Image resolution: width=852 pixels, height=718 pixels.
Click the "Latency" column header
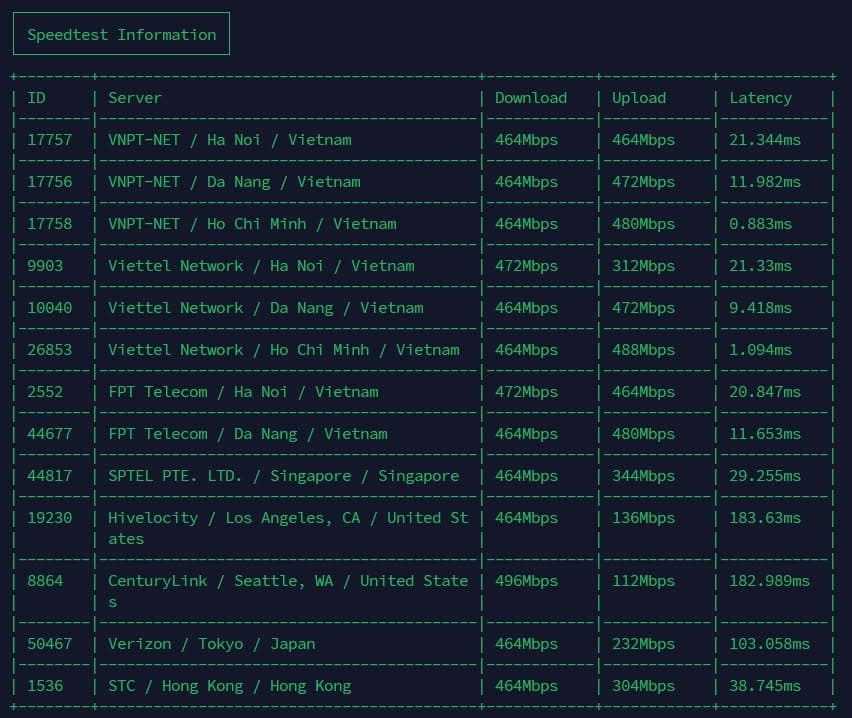click(760, 98)
